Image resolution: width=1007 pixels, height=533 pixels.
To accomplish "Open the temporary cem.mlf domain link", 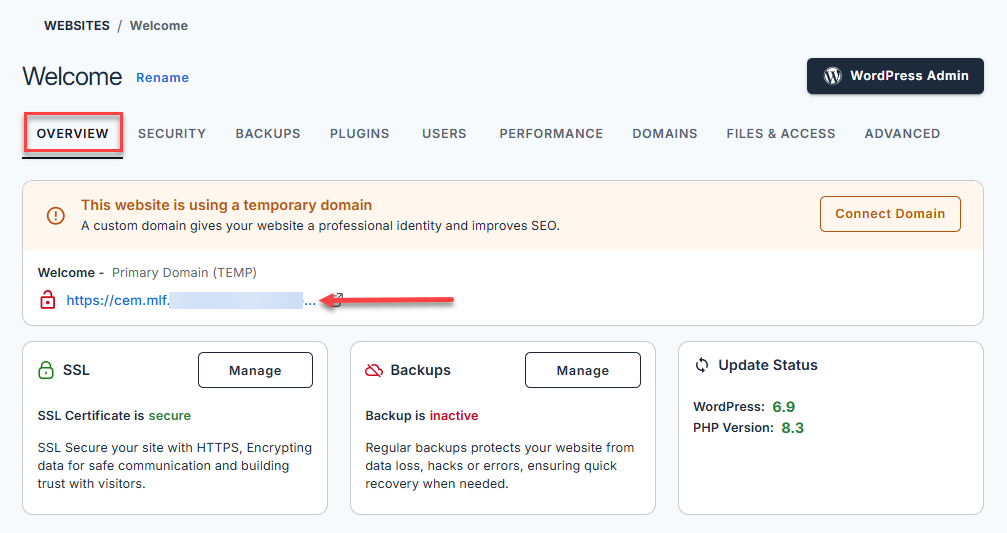I will tap(190, 300).
